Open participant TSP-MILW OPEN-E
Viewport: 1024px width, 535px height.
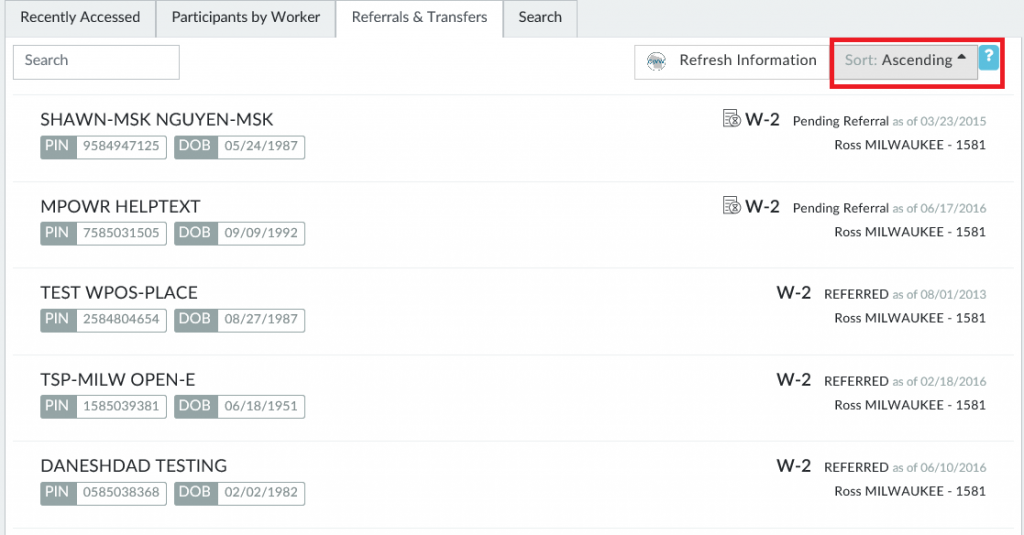coord(118,379)
